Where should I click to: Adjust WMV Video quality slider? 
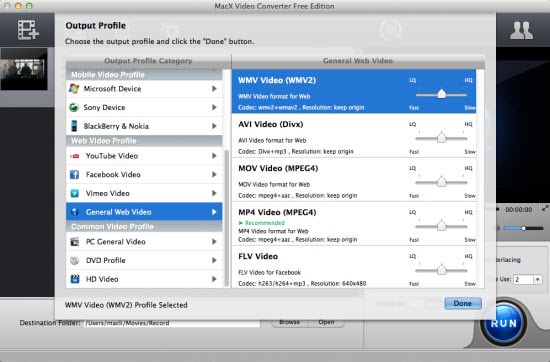[441, 94]
